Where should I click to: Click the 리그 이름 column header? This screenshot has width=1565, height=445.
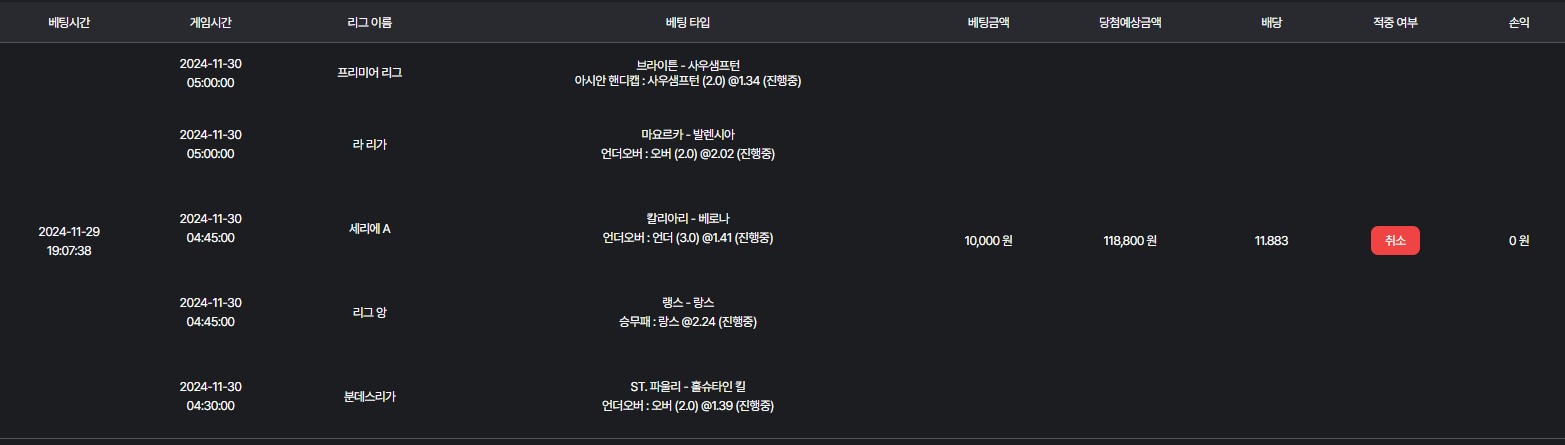(369, 22)
